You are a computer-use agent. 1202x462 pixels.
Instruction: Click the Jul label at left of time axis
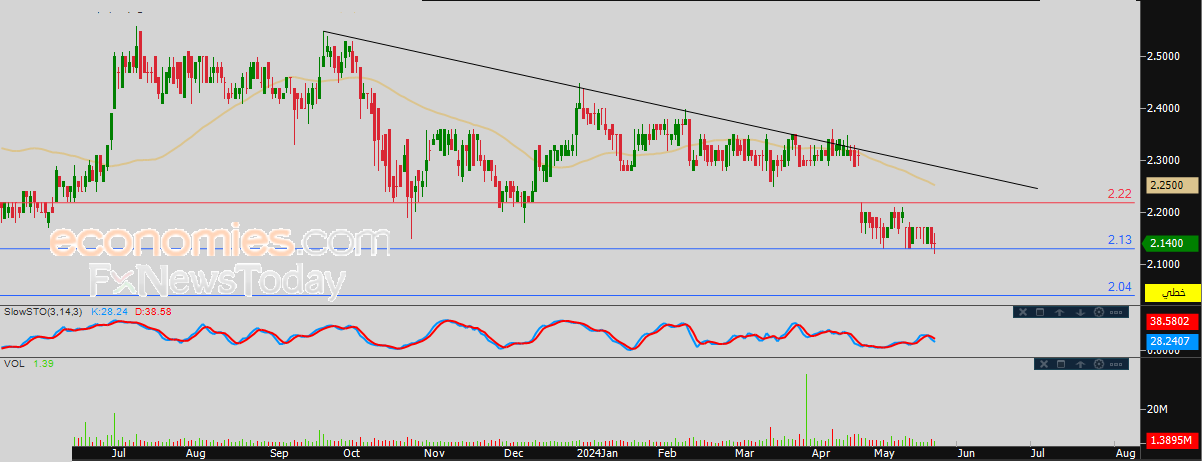118,453
